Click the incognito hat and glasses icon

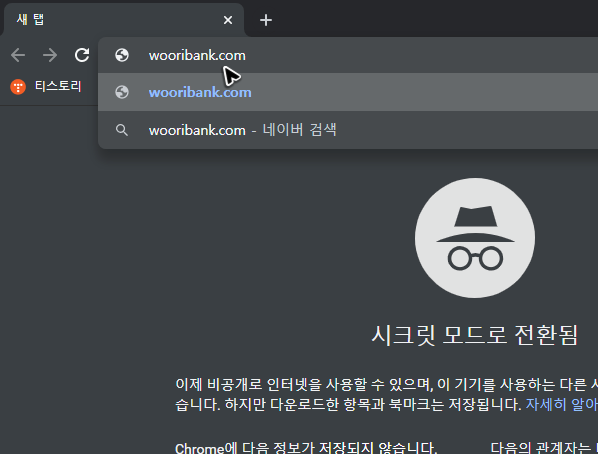[475, 238]
